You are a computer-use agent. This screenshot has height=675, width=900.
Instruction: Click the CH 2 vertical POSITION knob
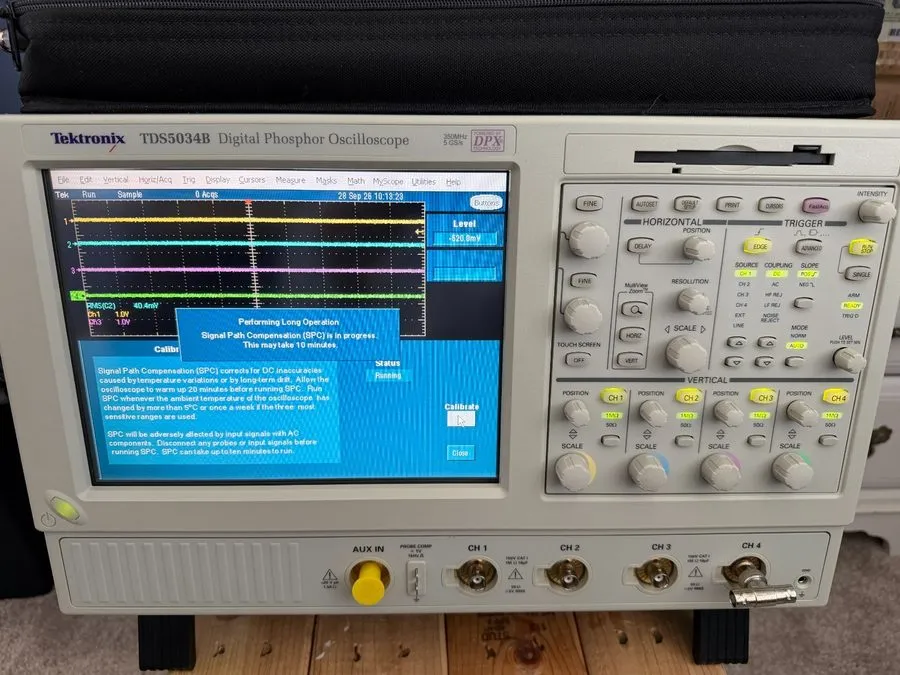pos(653,413)
